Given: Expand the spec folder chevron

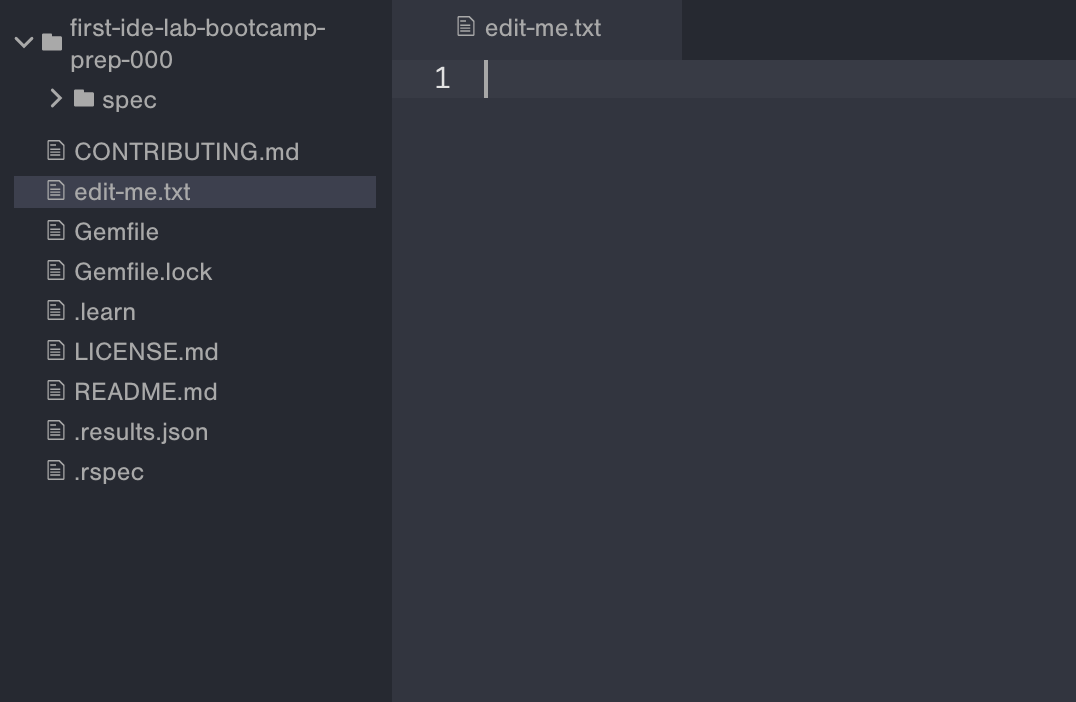Looking at the screenshot, I should click(56, 99).
